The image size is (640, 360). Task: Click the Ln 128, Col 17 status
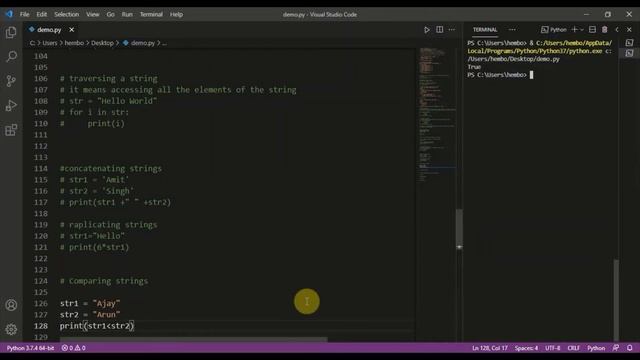490,348
